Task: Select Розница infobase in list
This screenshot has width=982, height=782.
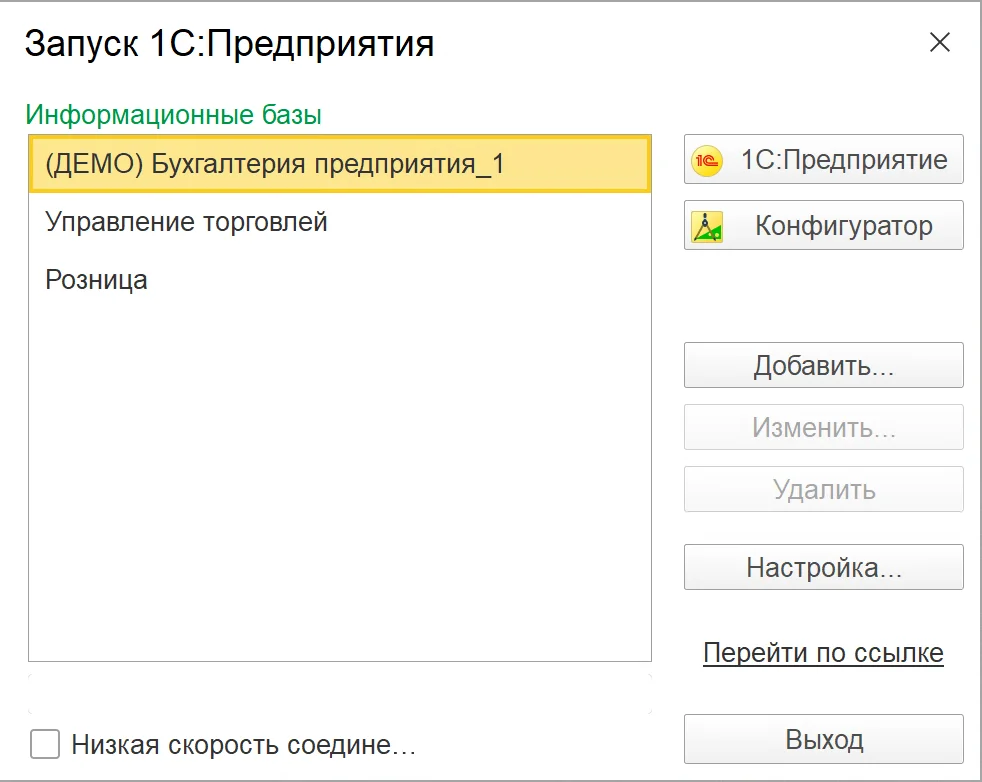Action: 340,279
